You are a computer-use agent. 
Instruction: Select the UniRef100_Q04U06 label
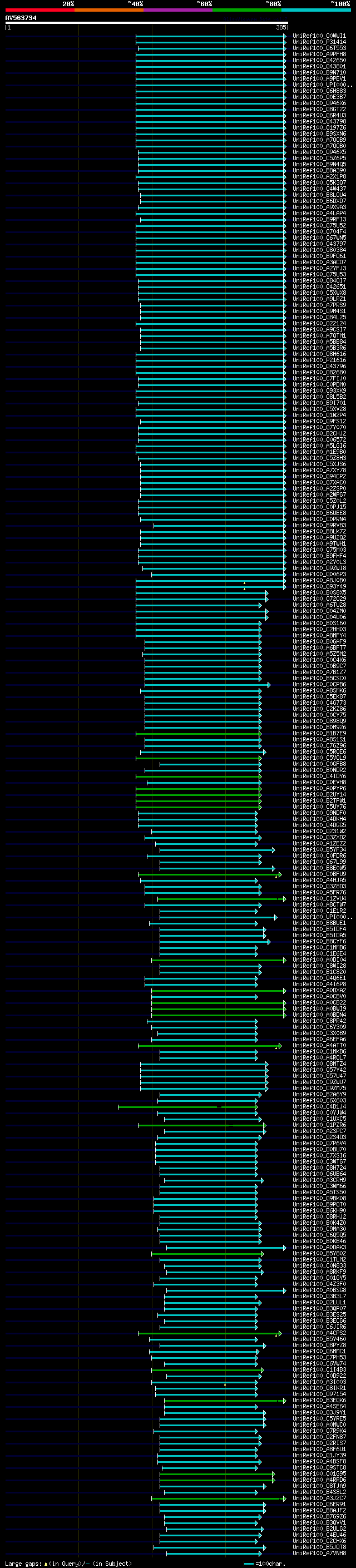319,617
